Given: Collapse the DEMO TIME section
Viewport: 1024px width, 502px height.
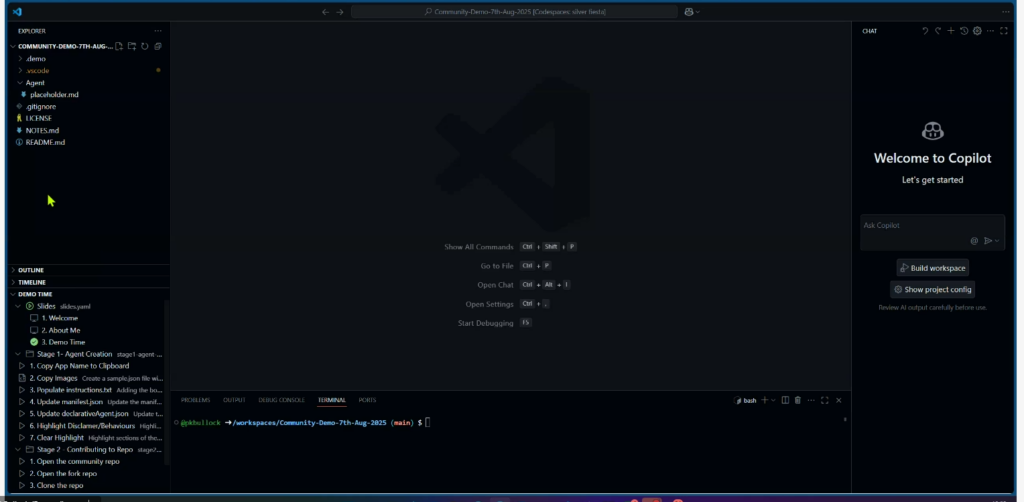Looking at the screenshot, I should point(13,294).
